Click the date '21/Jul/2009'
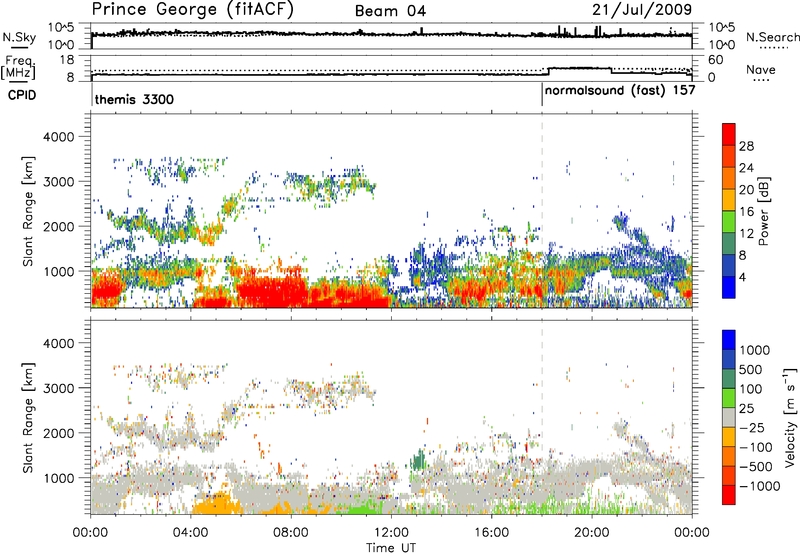 642,10
